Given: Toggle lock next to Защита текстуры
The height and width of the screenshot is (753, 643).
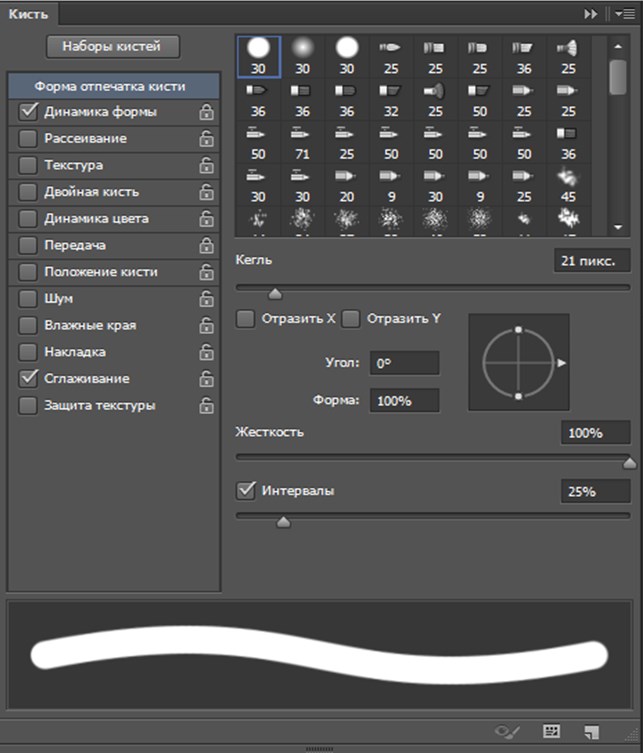Looking at the screenshot, I should point(206,405).
